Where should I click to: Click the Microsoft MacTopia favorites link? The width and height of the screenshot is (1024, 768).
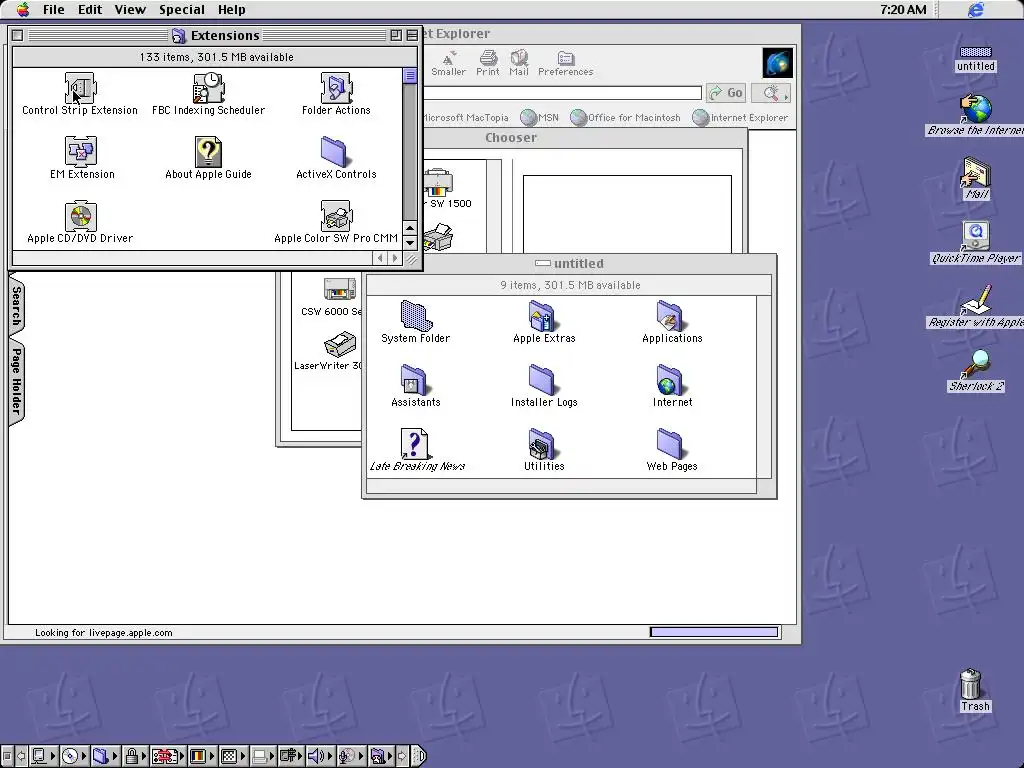coord(464,118)
